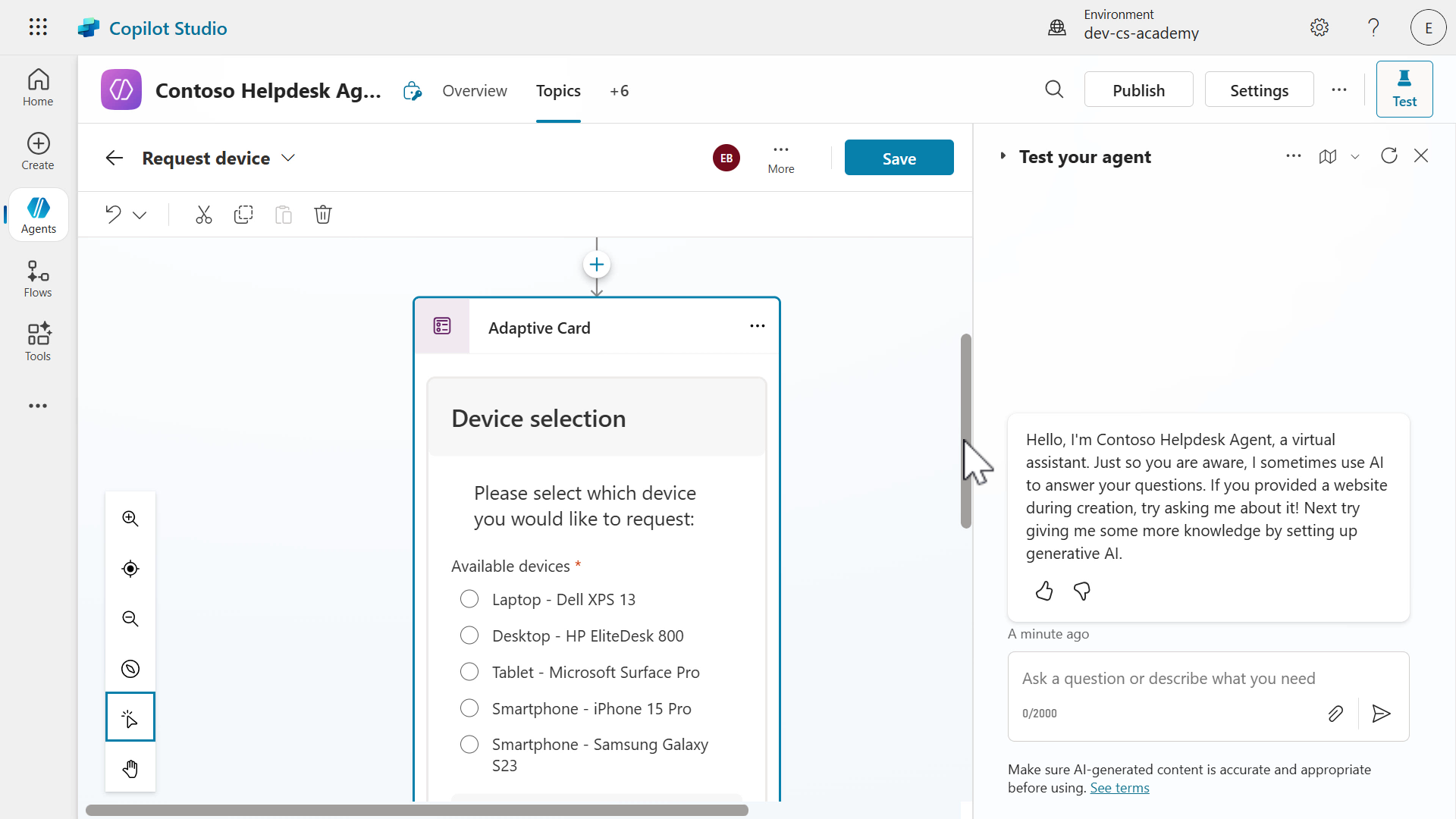Open the +6 more tabs menu
1456x819 pixels.
click(x=619, y=91)
